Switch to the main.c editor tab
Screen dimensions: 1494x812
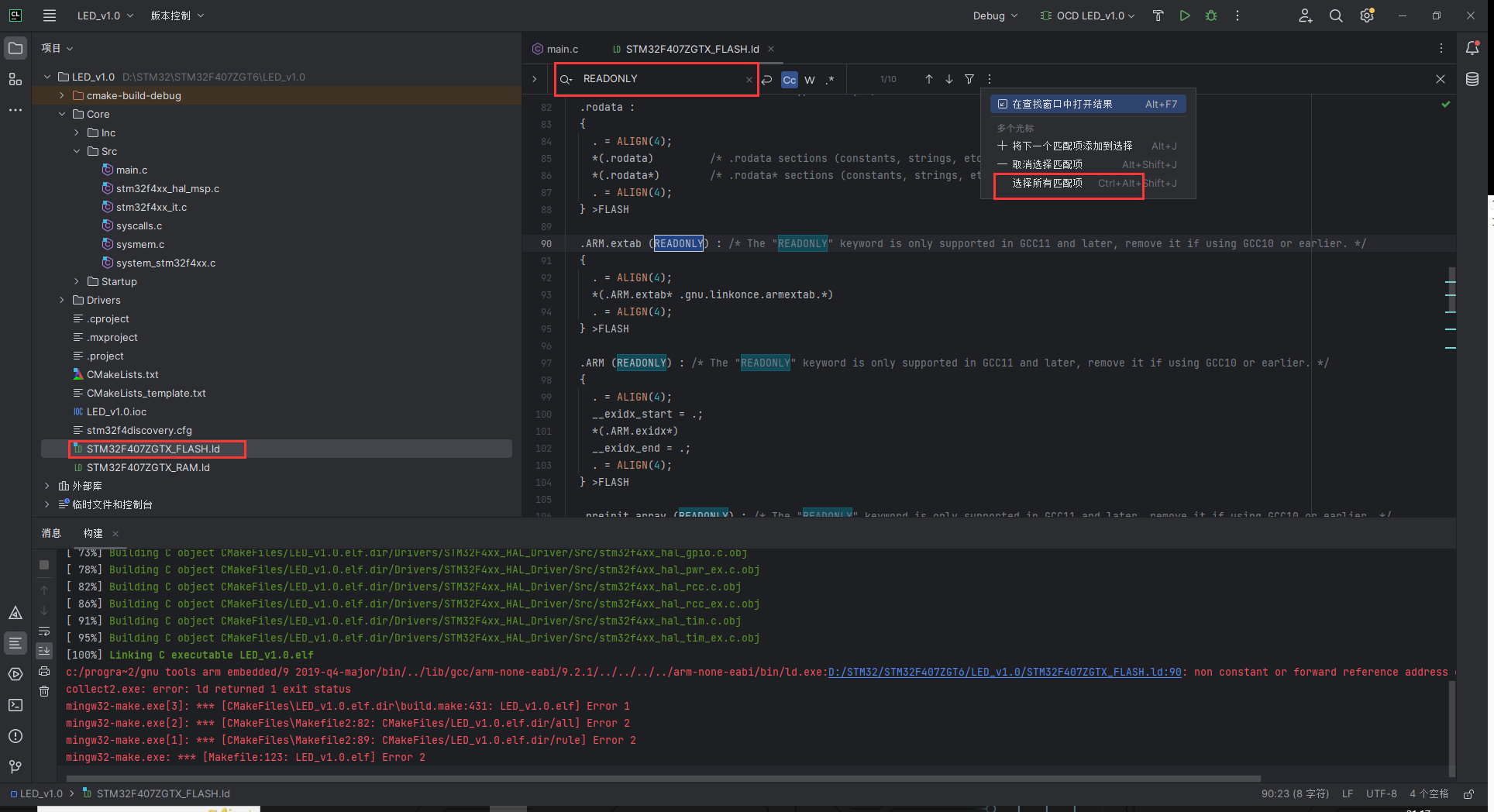[x=555, y=49]
